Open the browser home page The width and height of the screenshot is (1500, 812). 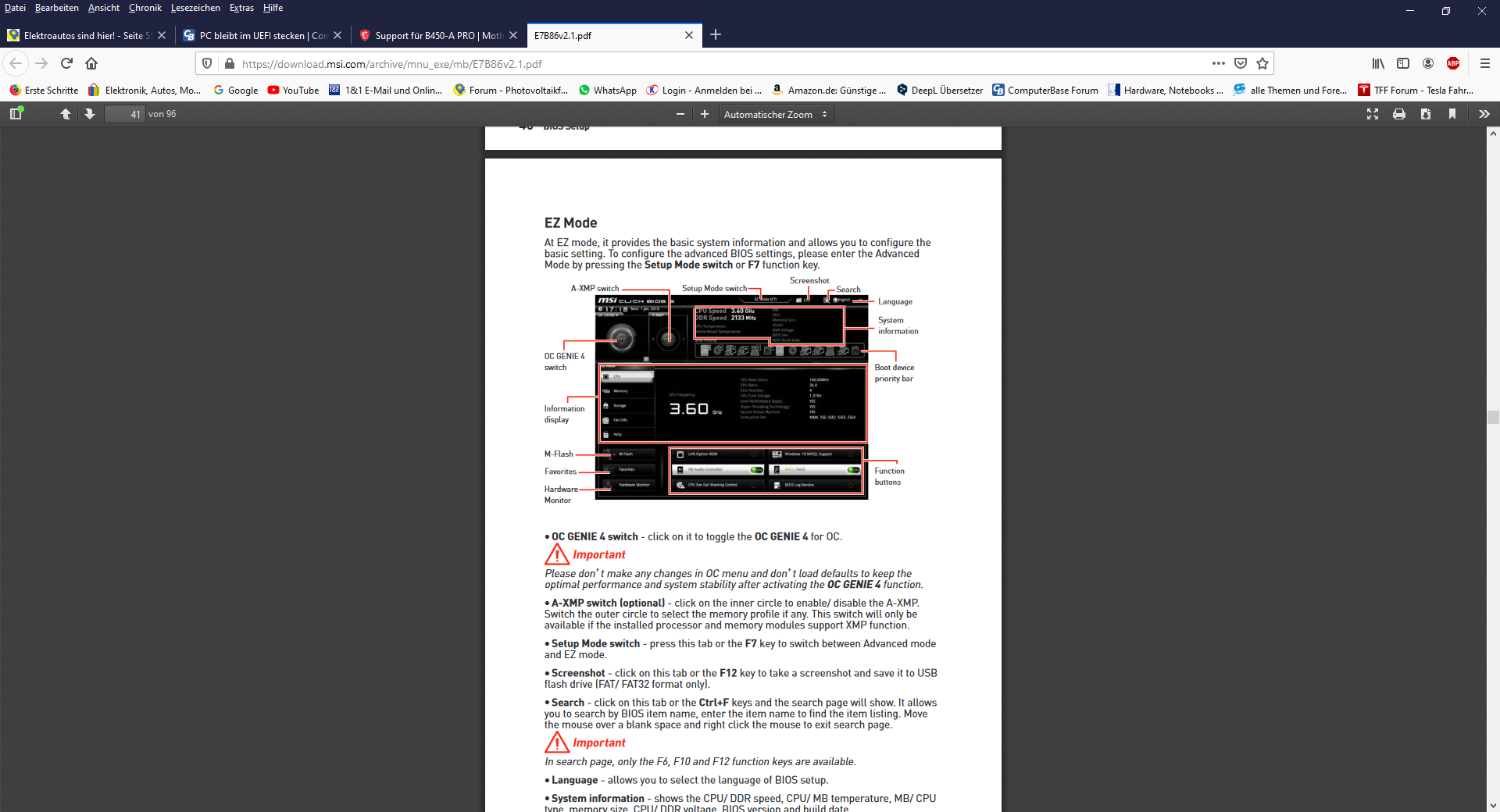tap(91, 63)
